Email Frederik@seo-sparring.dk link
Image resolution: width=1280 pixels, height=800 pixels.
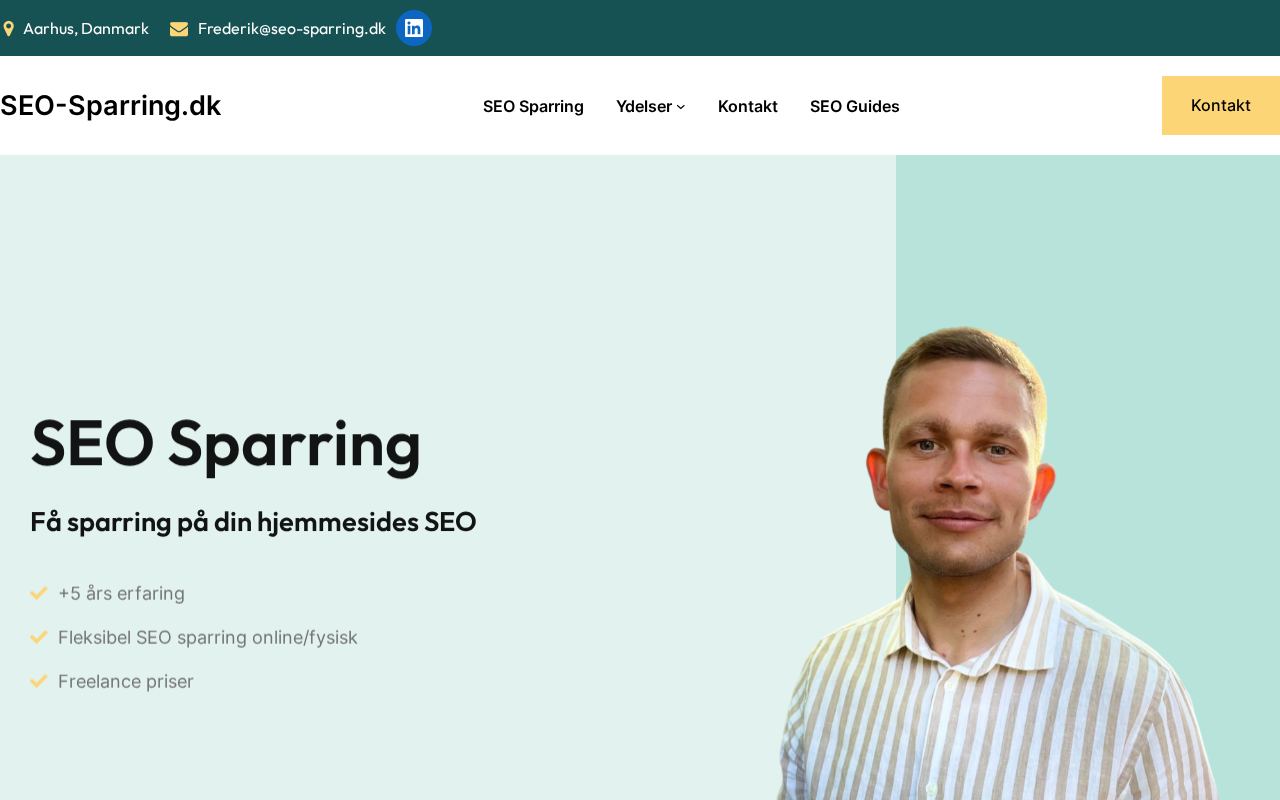(292, 29)
